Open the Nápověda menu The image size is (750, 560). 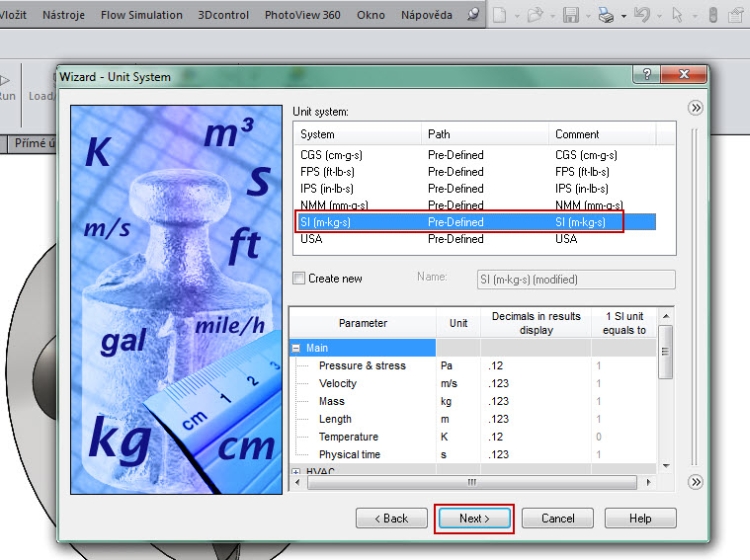click(426, 15)
